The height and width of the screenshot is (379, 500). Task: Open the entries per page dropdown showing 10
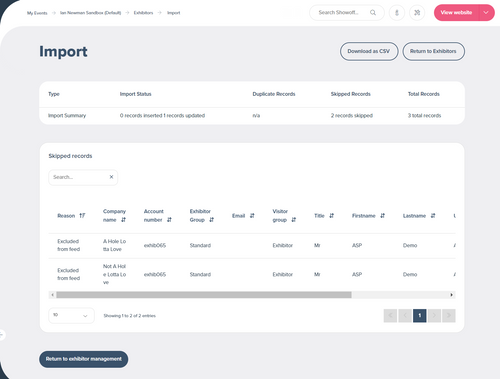coord(71,315)
